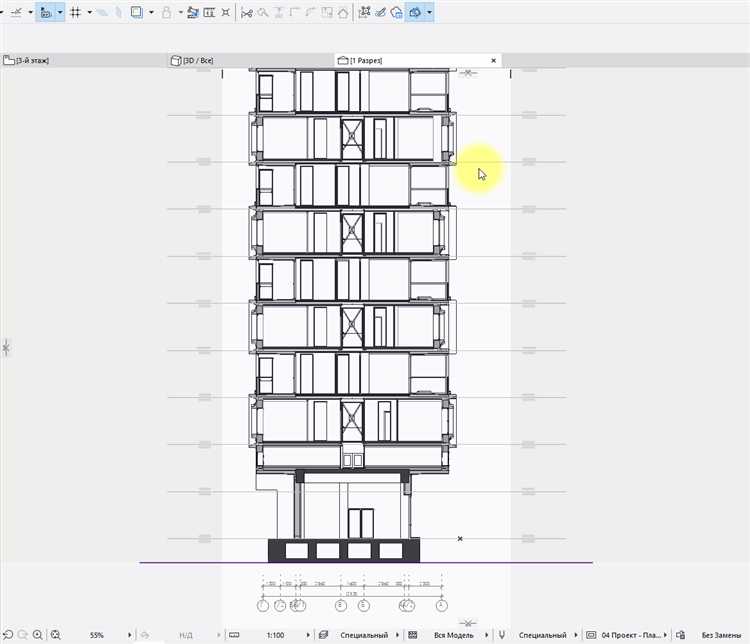Click the greyed next zoom icon
750x644 pixels.
pos(22,635)
